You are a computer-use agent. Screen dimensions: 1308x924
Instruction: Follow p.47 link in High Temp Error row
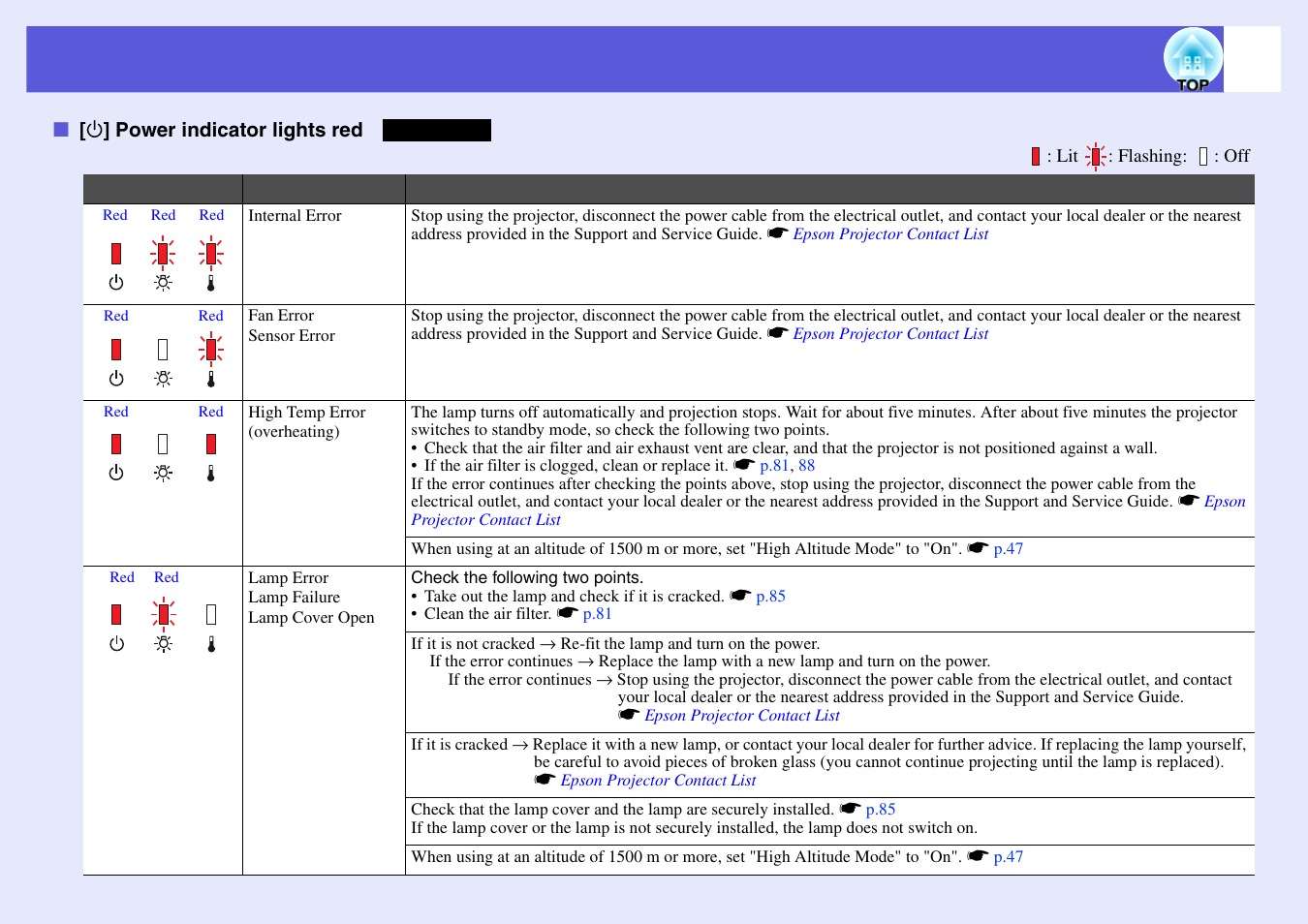(1009, 549)
